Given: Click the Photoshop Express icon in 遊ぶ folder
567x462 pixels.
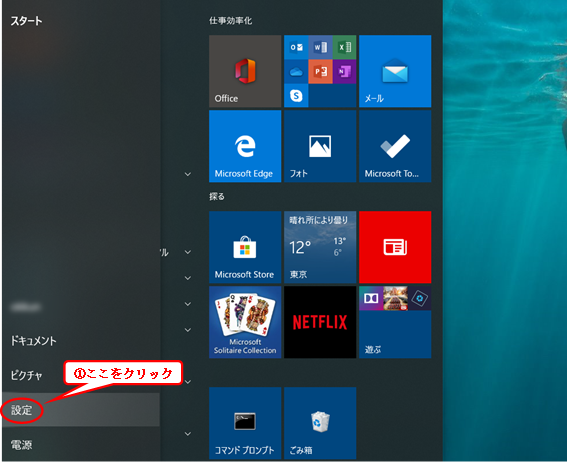Looking at the screenshot, I should point(419,298).
